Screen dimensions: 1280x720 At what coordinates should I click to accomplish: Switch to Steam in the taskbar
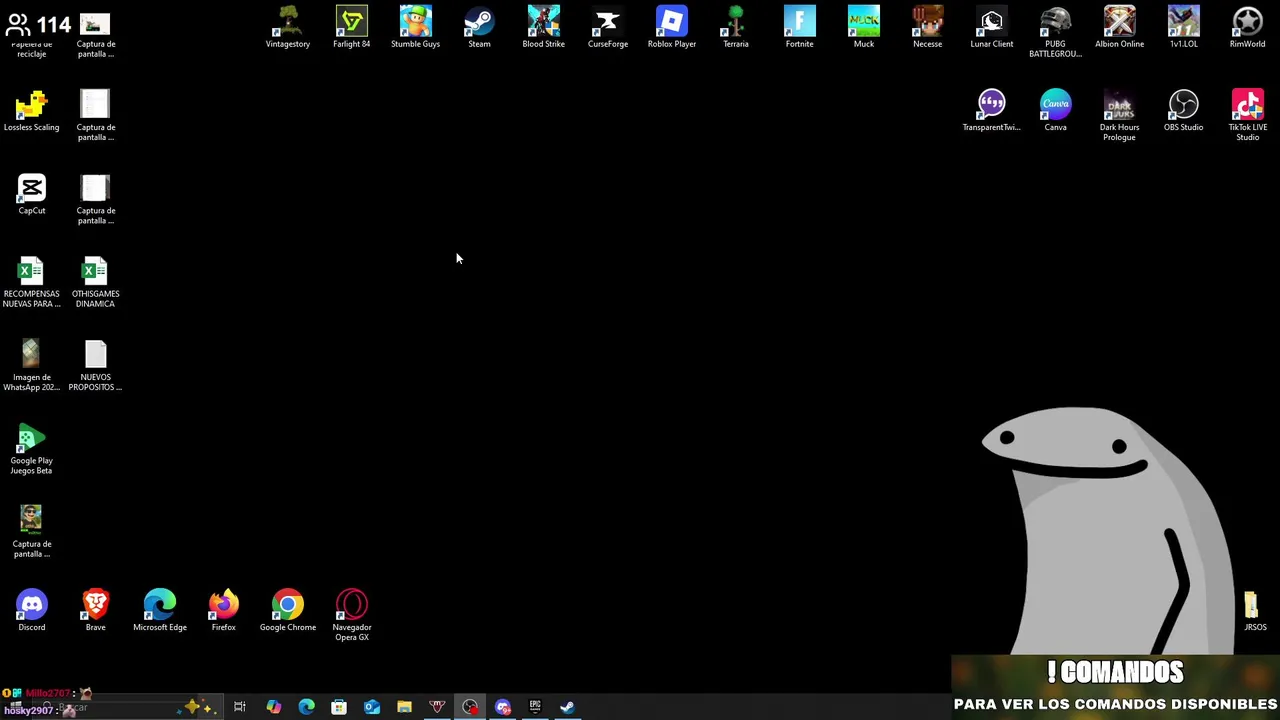point(567,707)
